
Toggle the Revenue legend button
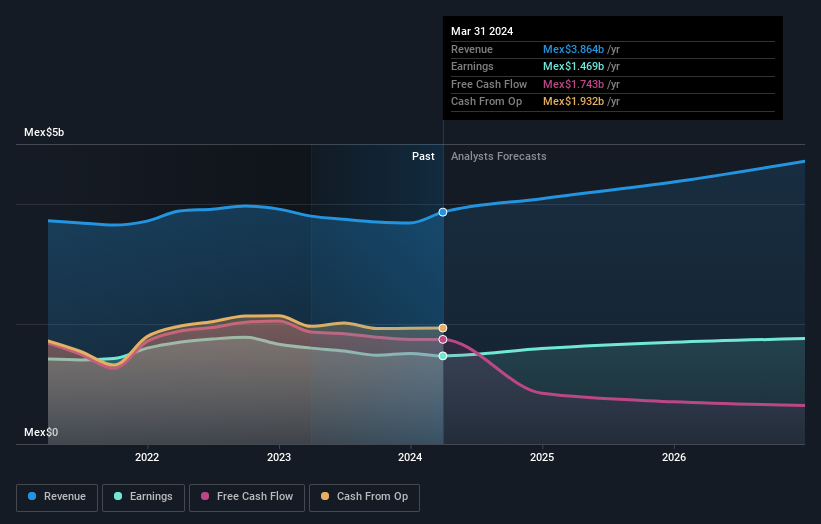[x=57, y=497]
